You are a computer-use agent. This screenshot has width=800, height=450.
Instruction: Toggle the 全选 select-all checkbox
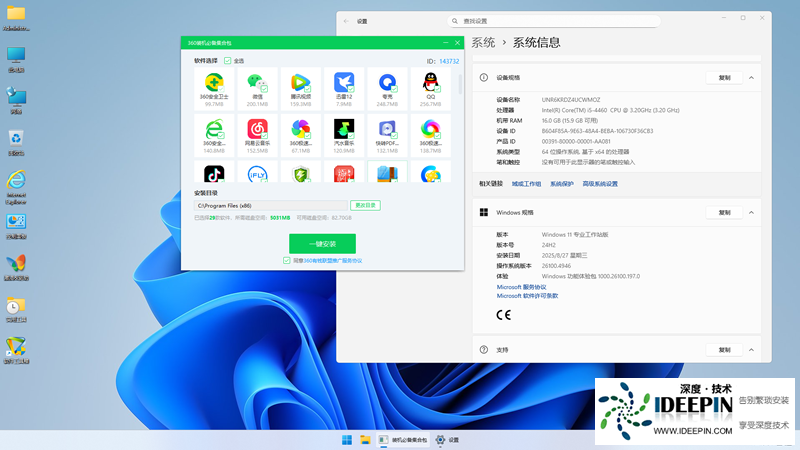click(x=228, y=61)
